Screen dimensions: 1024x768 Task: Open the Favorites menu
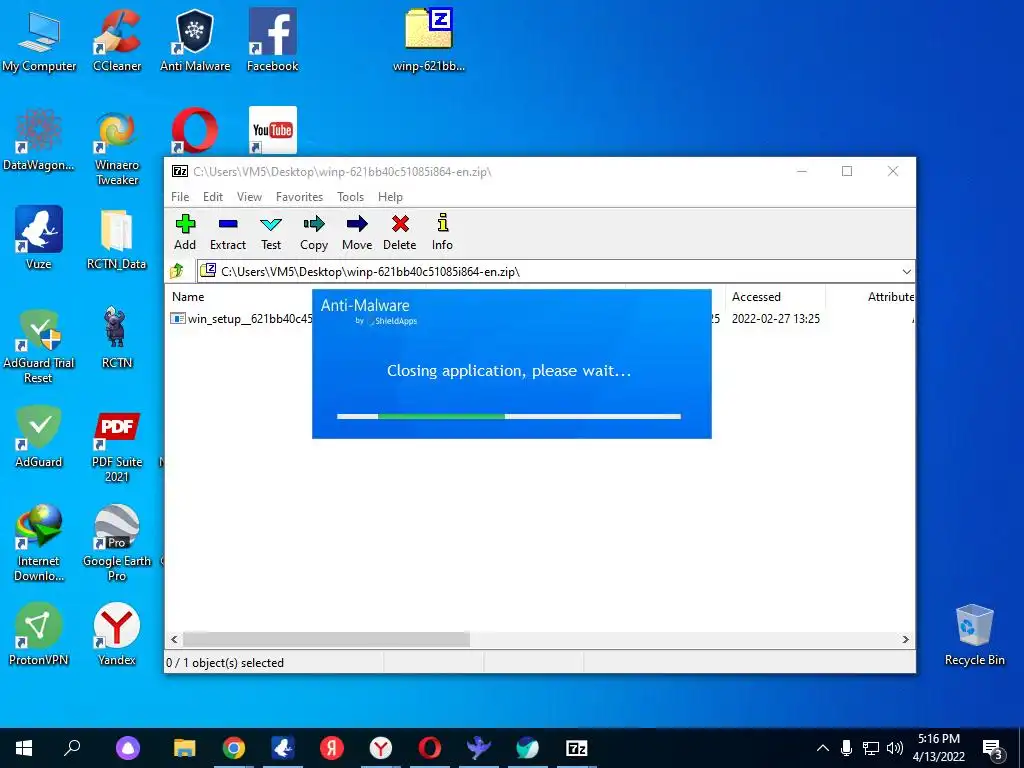point(299,197)
